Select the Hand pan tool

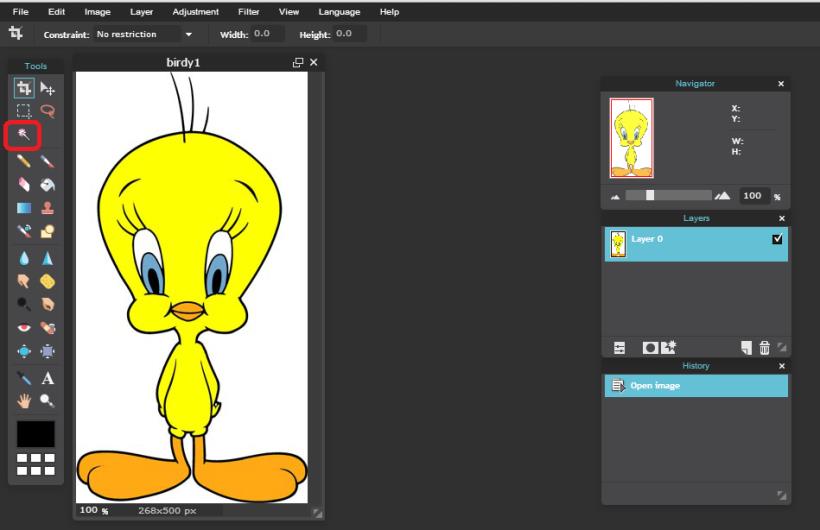pos(24,401)
